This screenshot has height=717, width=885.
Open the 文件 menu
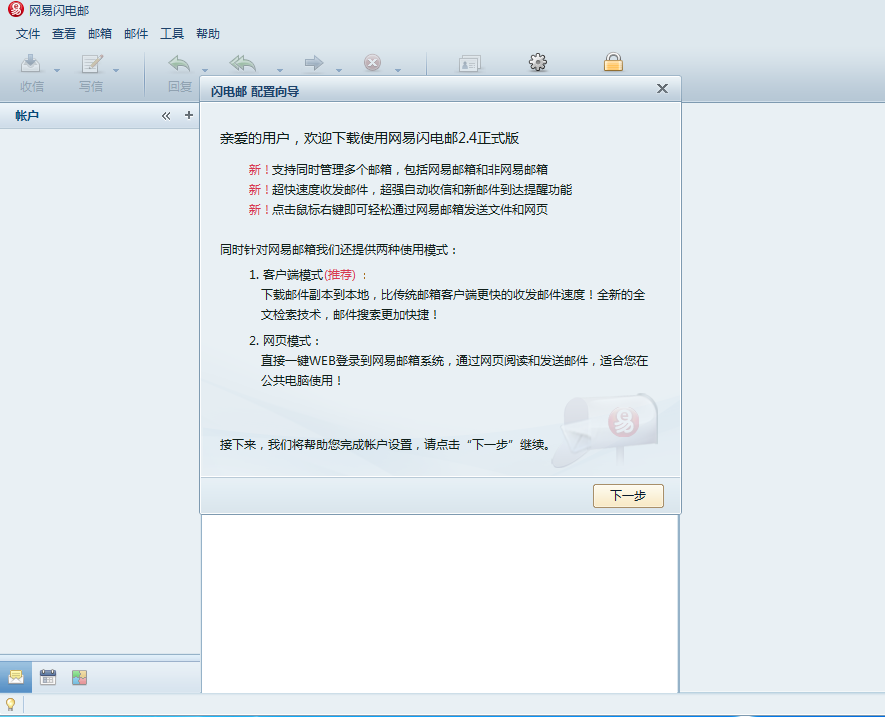[28, 33]
